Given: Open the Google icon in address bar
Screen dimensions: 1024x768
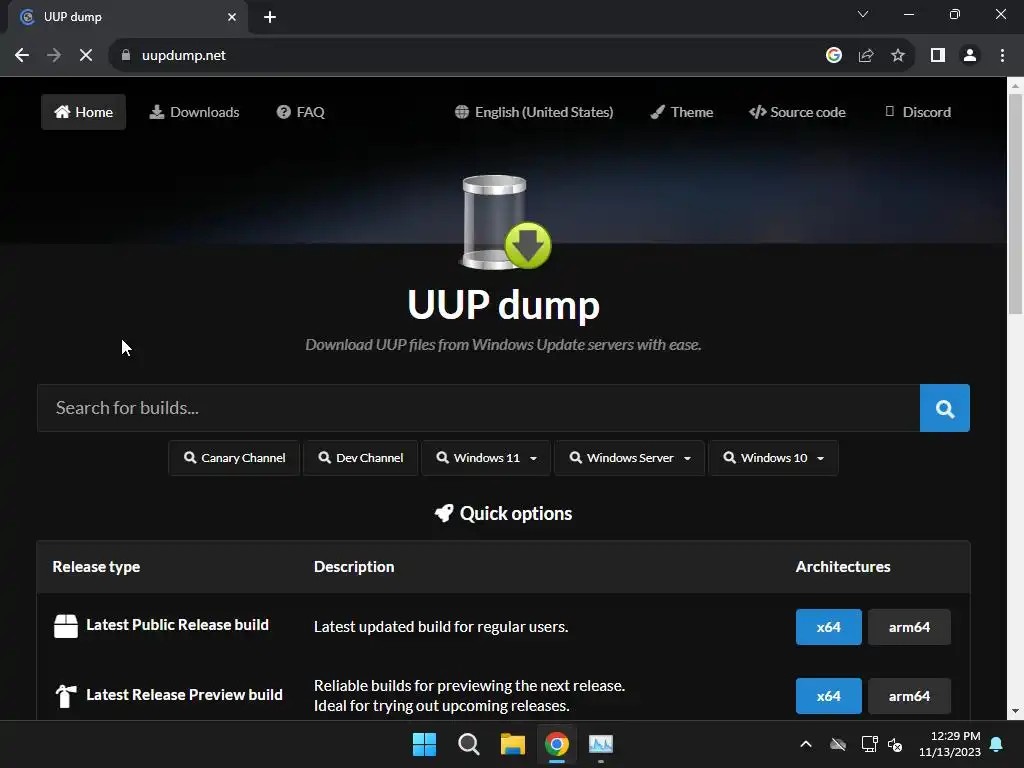Looking at the screenshot, I should click(834, 56).
